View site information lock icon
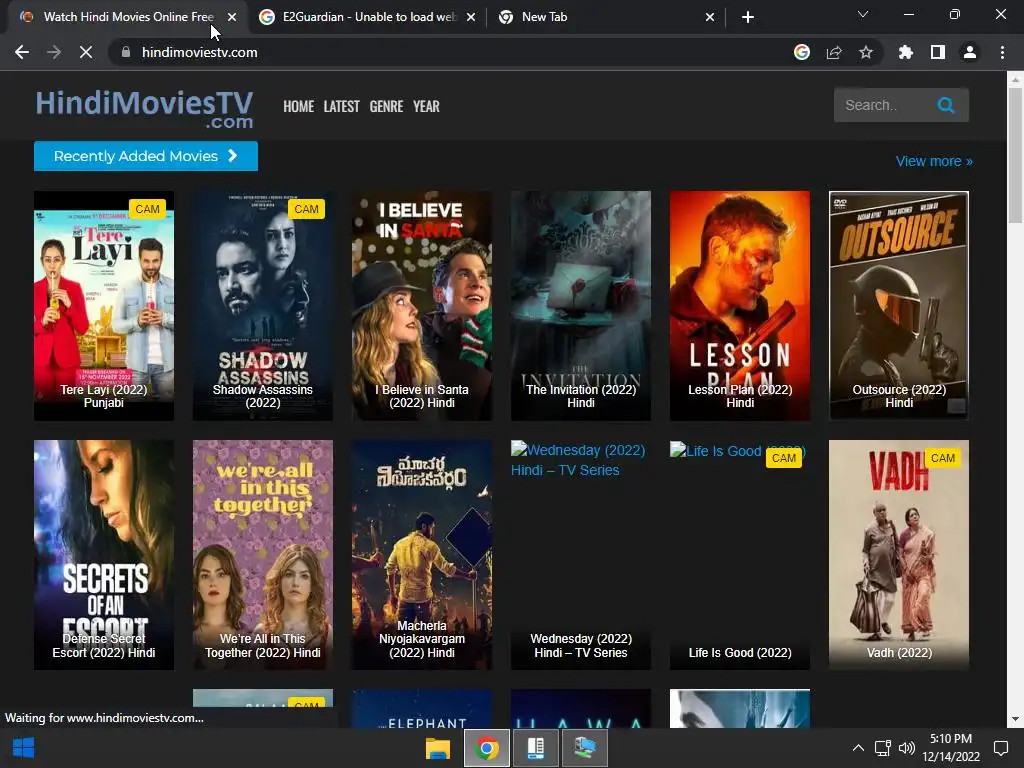Viewport: 1024px width, 768px height. click(126, 52)
